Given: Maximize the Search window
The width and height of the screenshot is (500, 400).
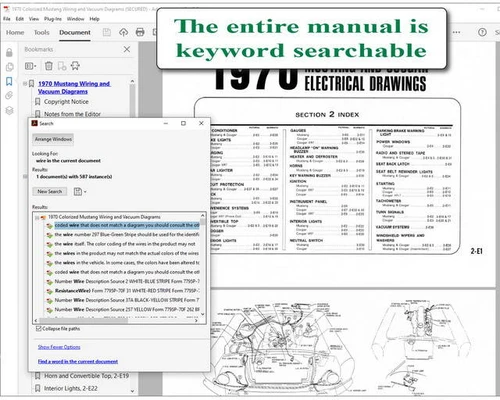Looking at the screenshot, I should (x=183, y=123).
